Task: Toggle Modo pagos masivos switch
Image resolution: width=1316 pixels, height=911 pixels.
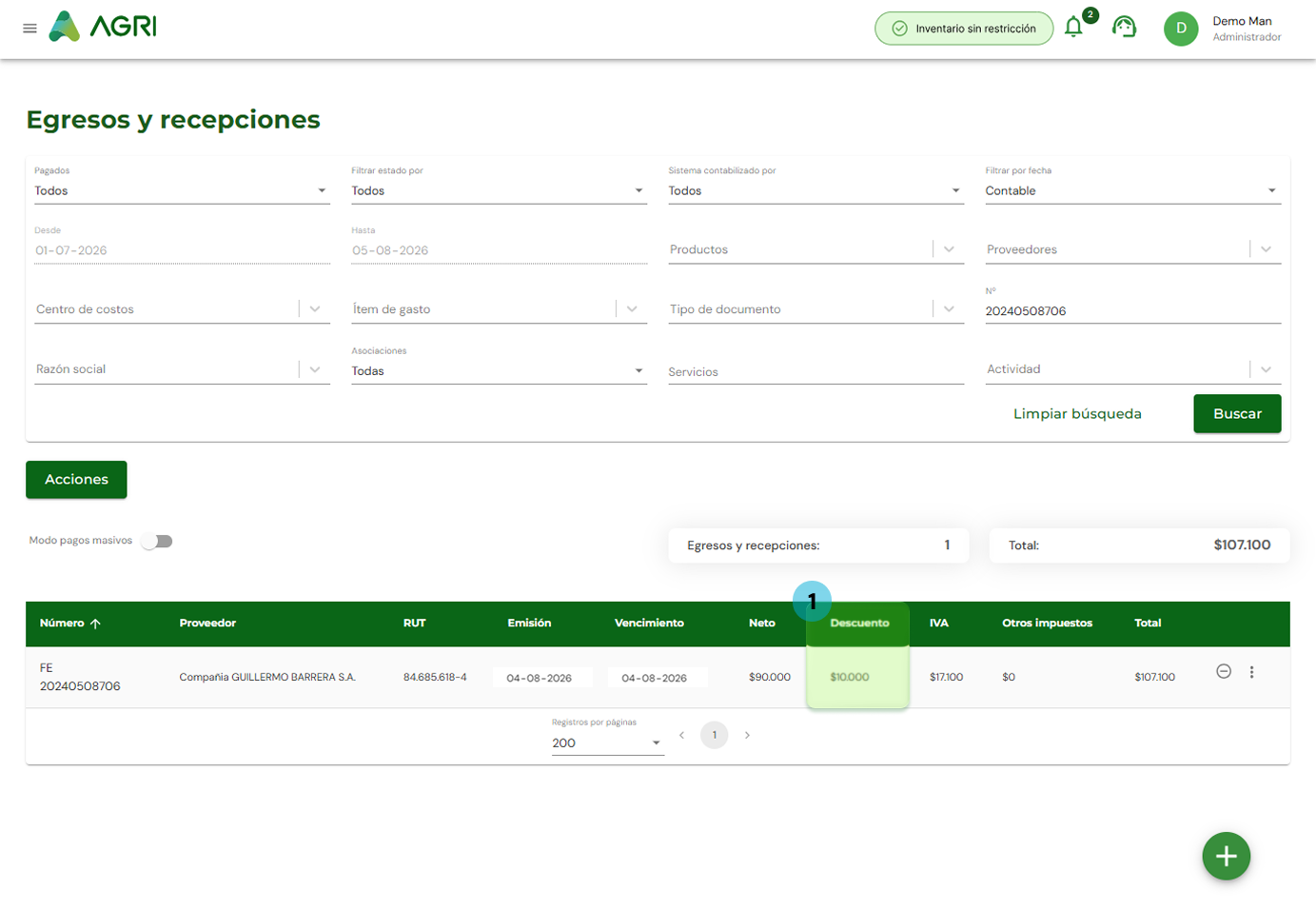Action: point(157,541)
